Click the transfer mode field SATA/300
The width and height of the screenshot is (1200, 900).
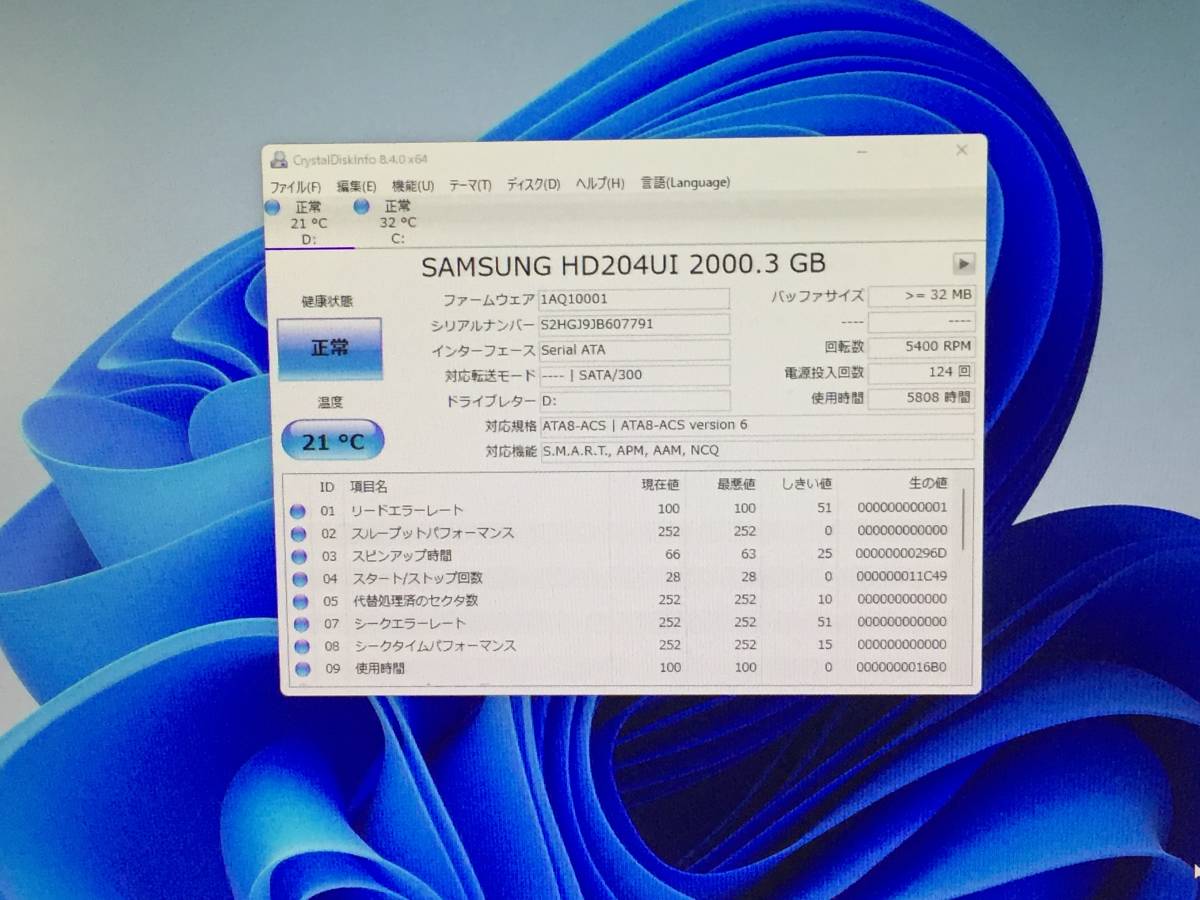(x=634, y=376)
